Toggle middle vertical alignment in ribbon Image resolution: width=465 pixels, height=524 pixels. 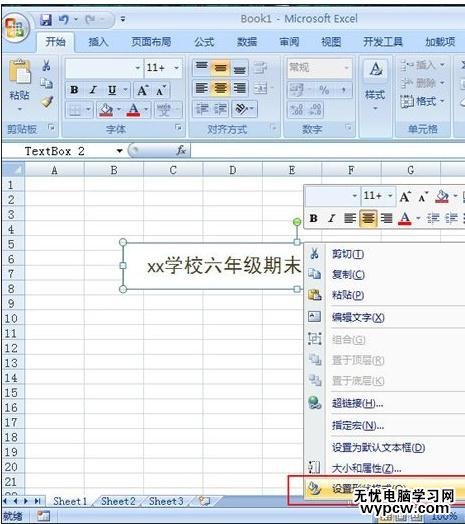220,68
